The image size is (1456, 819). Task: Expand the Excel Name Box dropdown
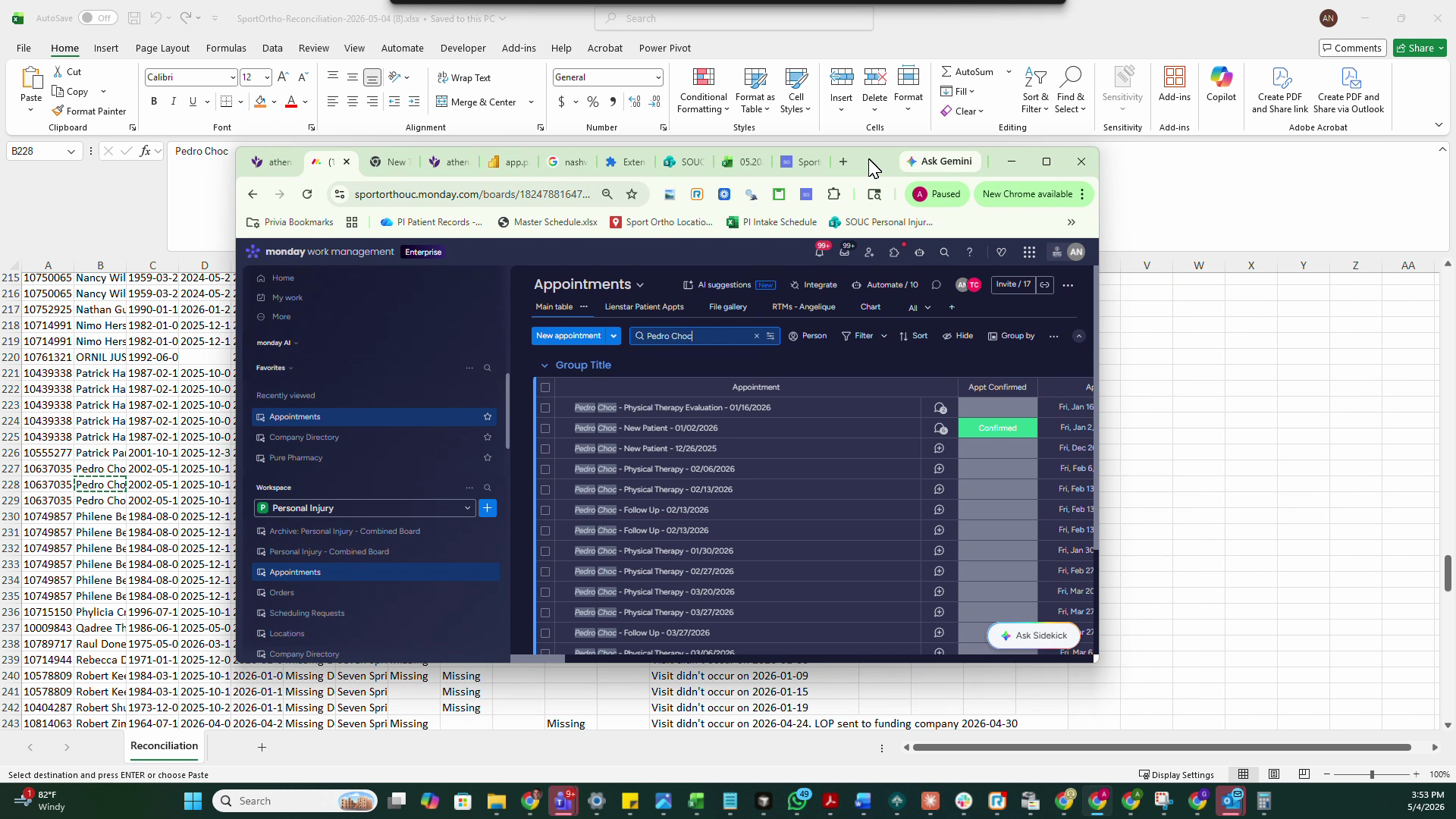coord(71,152)
